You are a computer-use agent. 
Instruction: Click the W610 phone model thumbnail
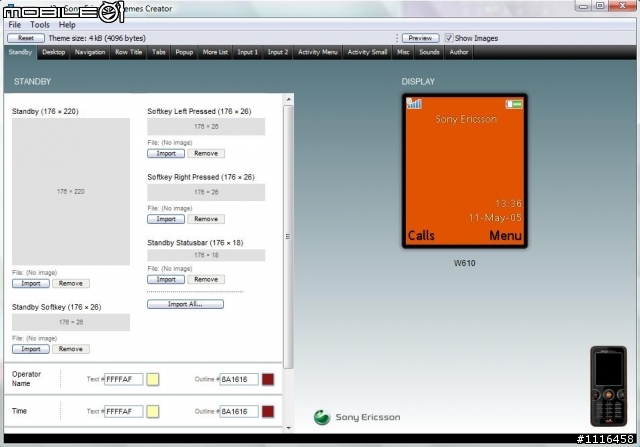[608, 386]
